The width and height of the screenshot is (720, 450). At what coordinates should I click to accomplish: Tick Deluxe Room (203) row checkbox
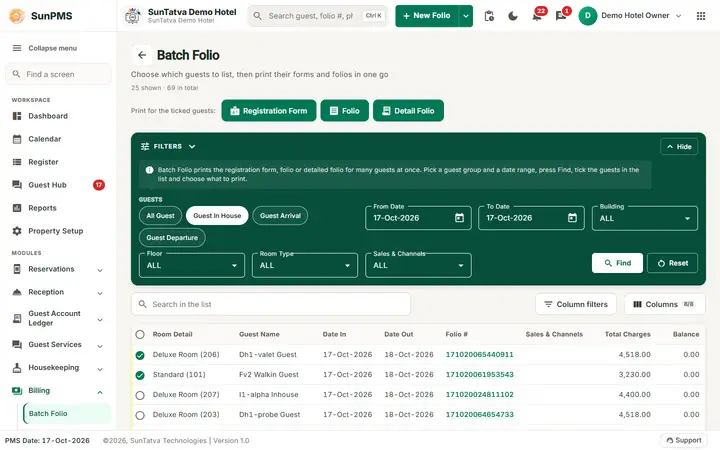140,415
